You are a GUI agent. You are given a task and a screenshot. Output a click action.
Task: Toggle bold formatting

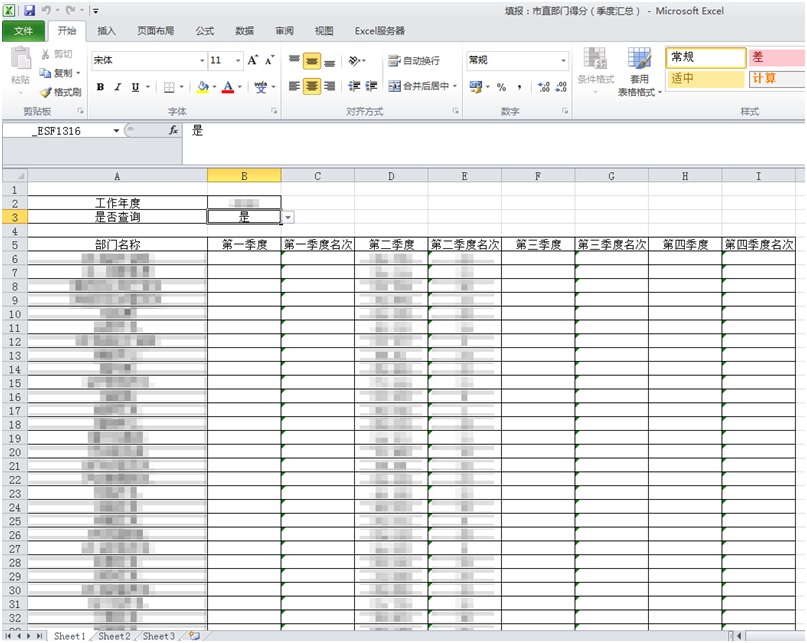click(x=100, y=87)
